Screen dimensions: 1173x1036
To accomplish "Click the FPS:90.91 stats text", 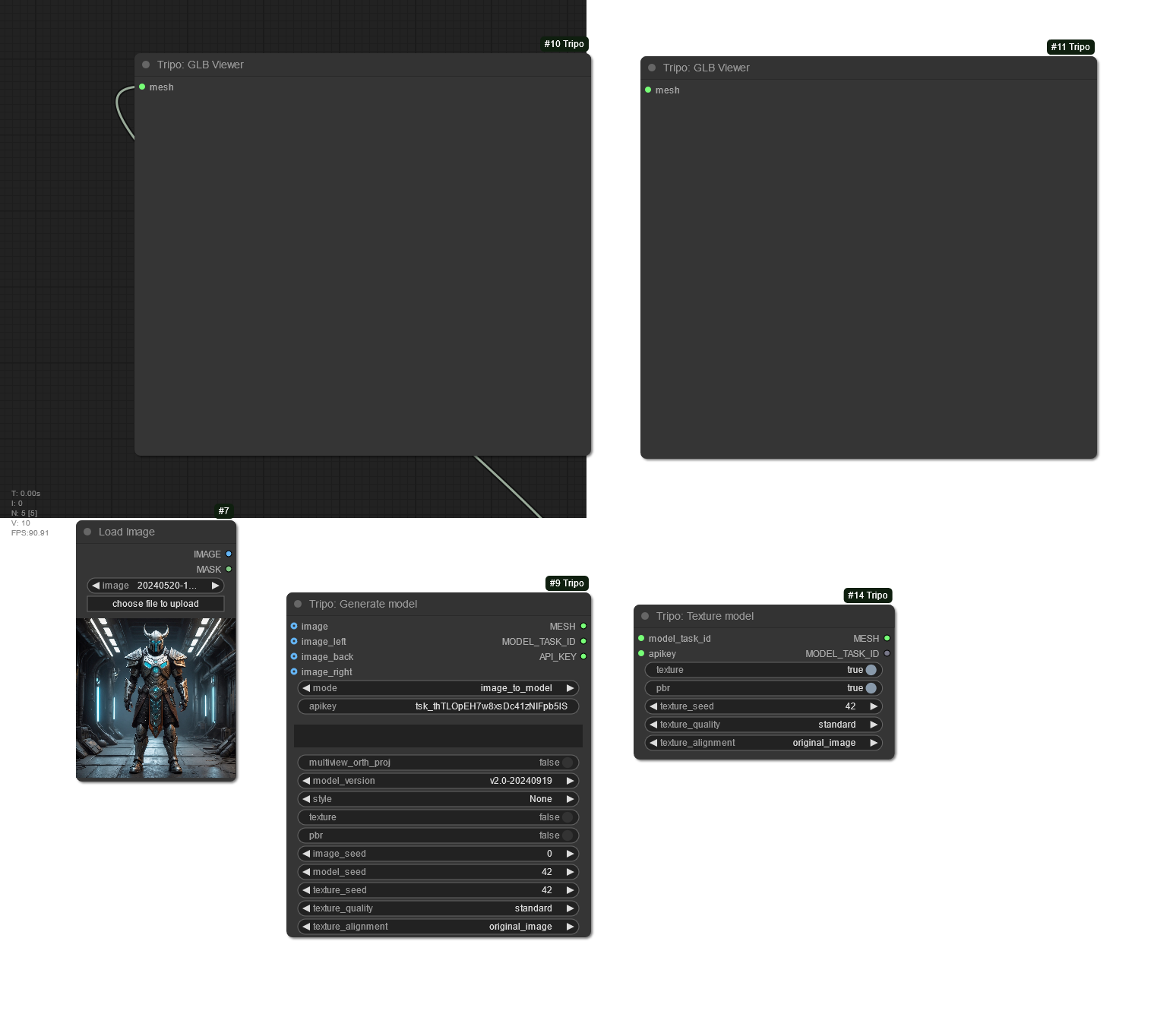I will click(30, 533).
